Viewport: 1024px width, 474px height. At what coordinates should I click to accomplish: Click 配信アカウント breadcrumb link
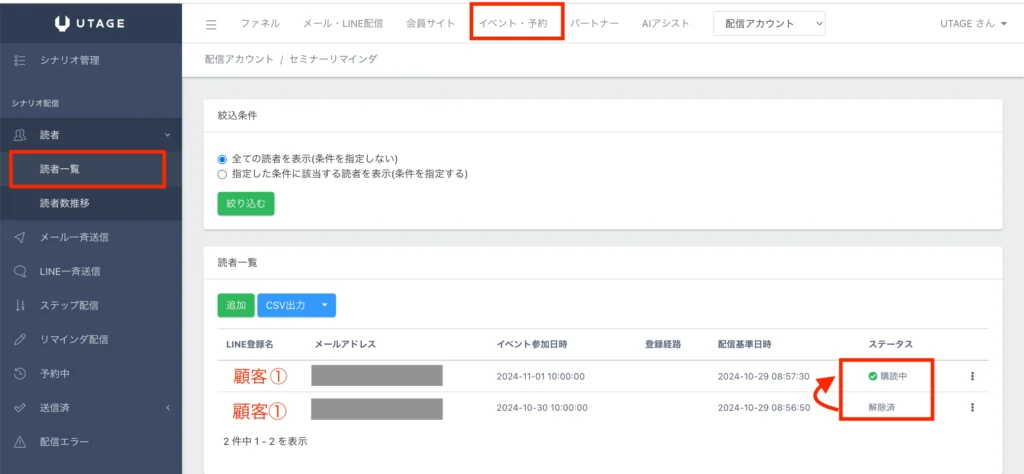(x=239, y=59)
